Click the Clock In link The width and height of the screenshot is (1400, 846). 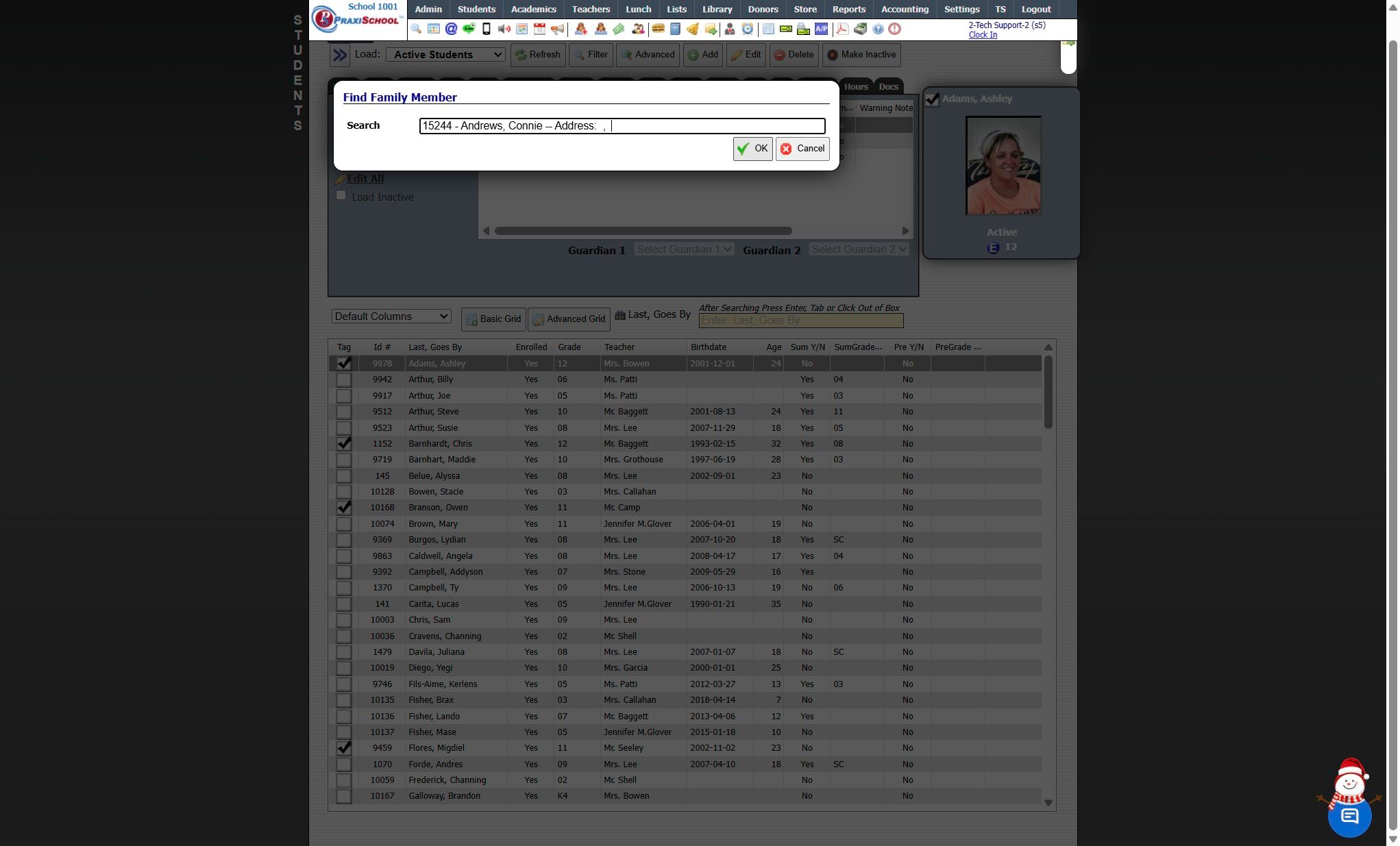click(x=983, y=35)
